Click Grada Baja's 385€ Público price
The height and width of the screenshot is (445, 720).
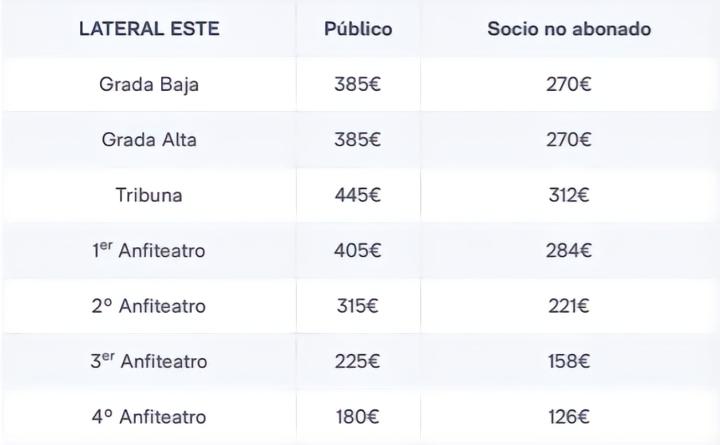[x=358, y=84]
